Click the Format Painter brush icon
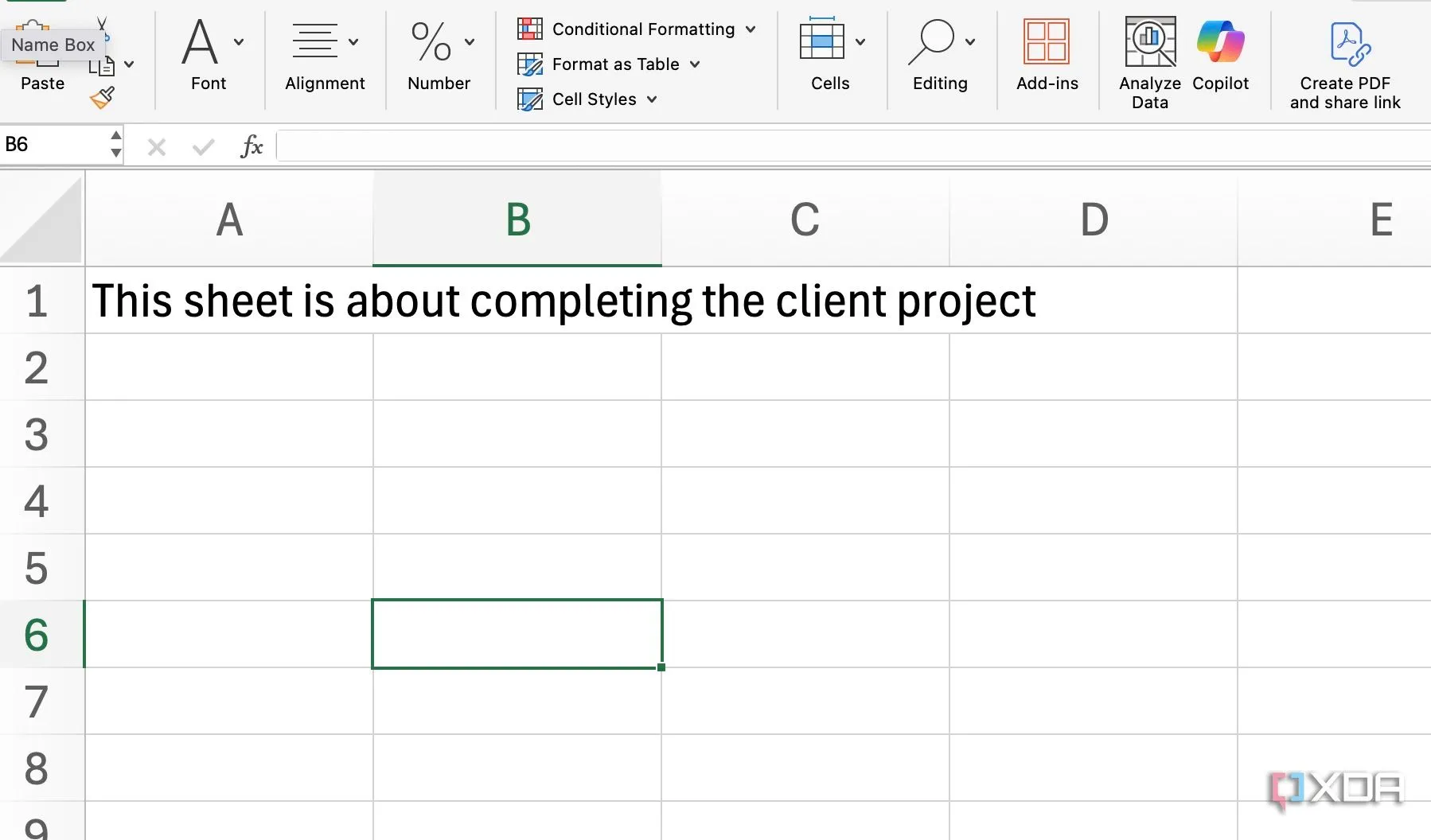 pyautogui.click(x=102, y=98)
